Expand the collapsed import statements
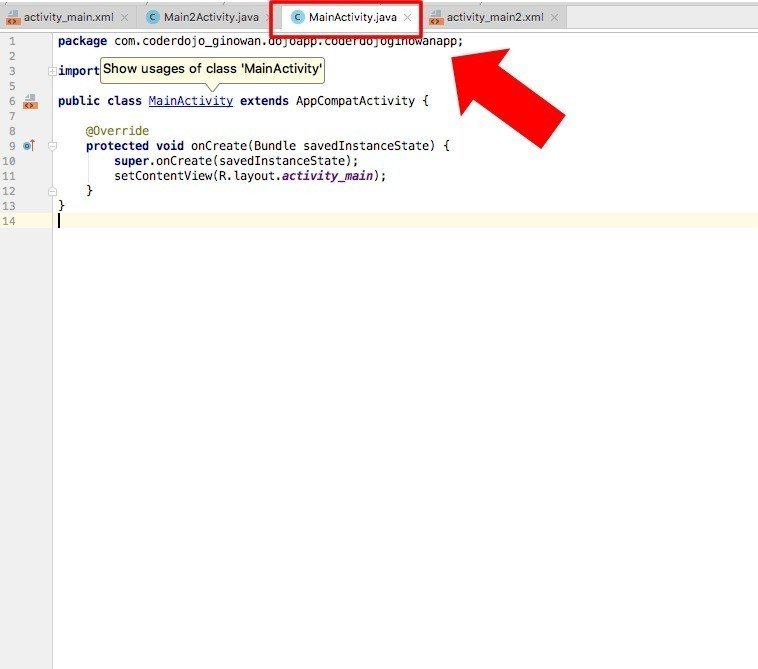The image size is (758, 669). (x=52, y=72)
